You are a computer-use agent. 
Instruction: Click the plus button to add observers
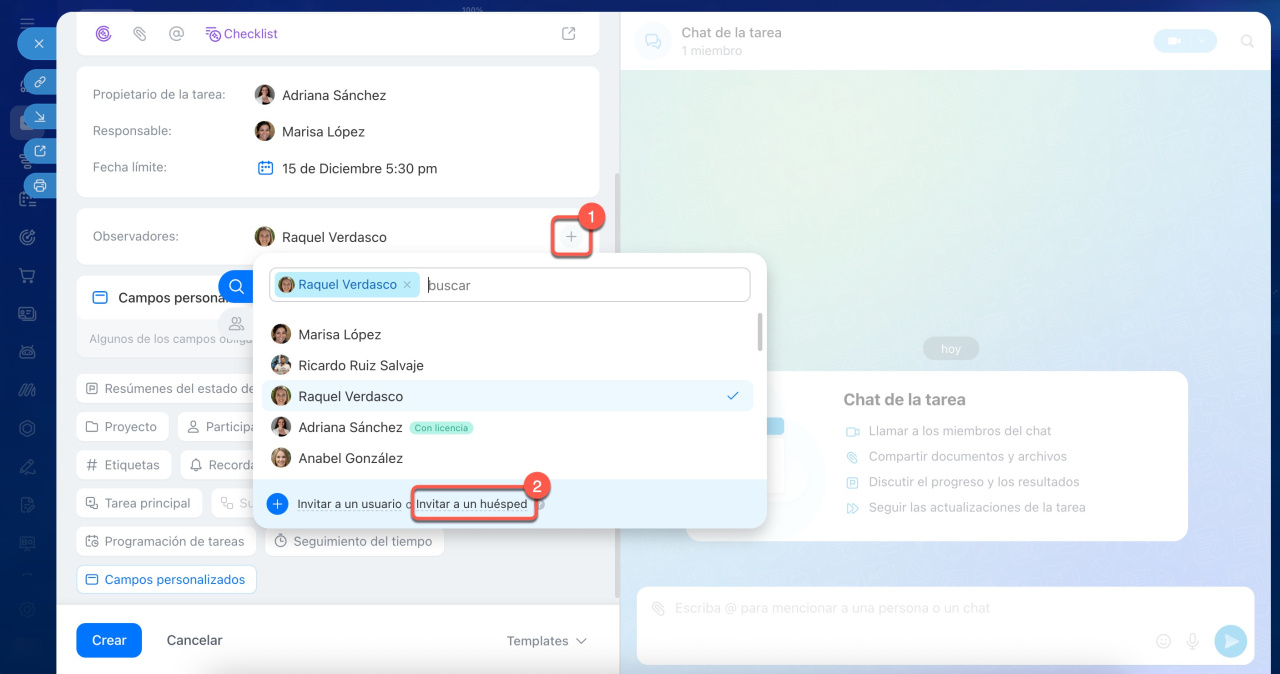point(570,237)
